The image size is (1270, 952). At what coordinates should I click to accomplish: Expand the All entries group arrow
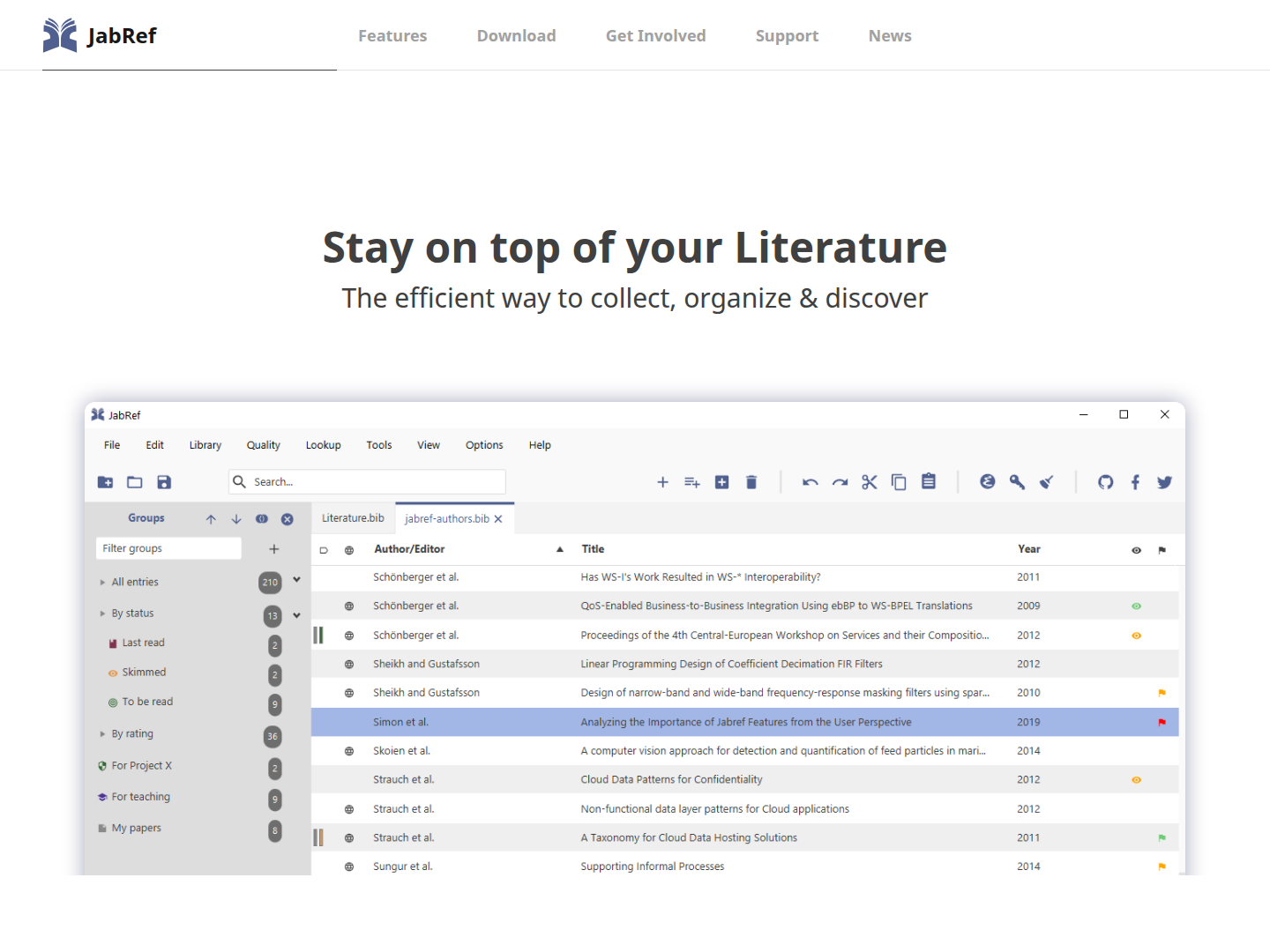pos(102,583)
